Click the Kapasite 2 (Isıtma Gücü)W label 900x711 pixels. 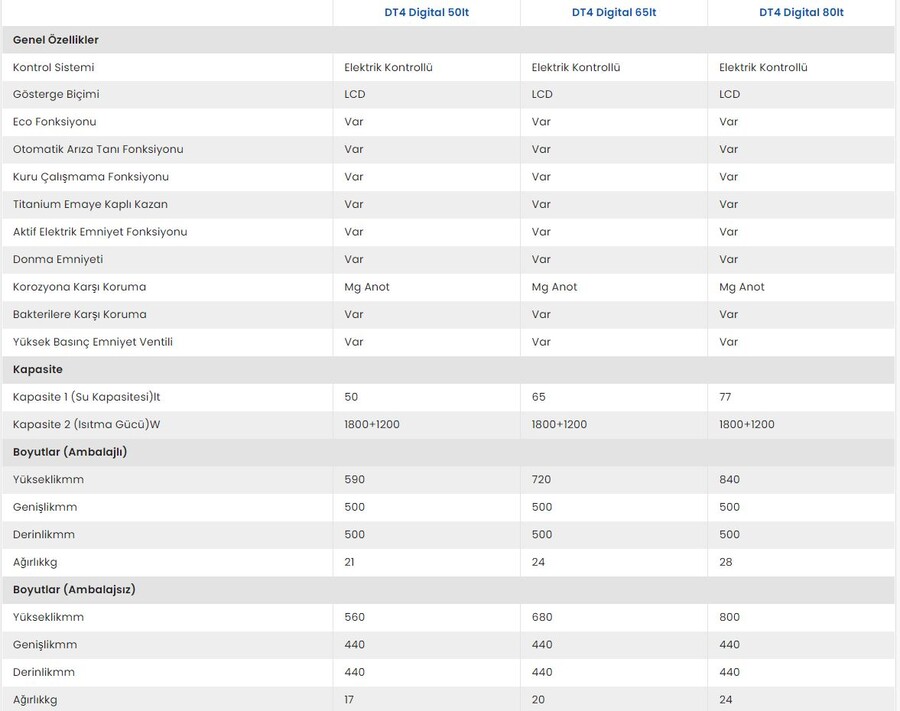(87, 425)
